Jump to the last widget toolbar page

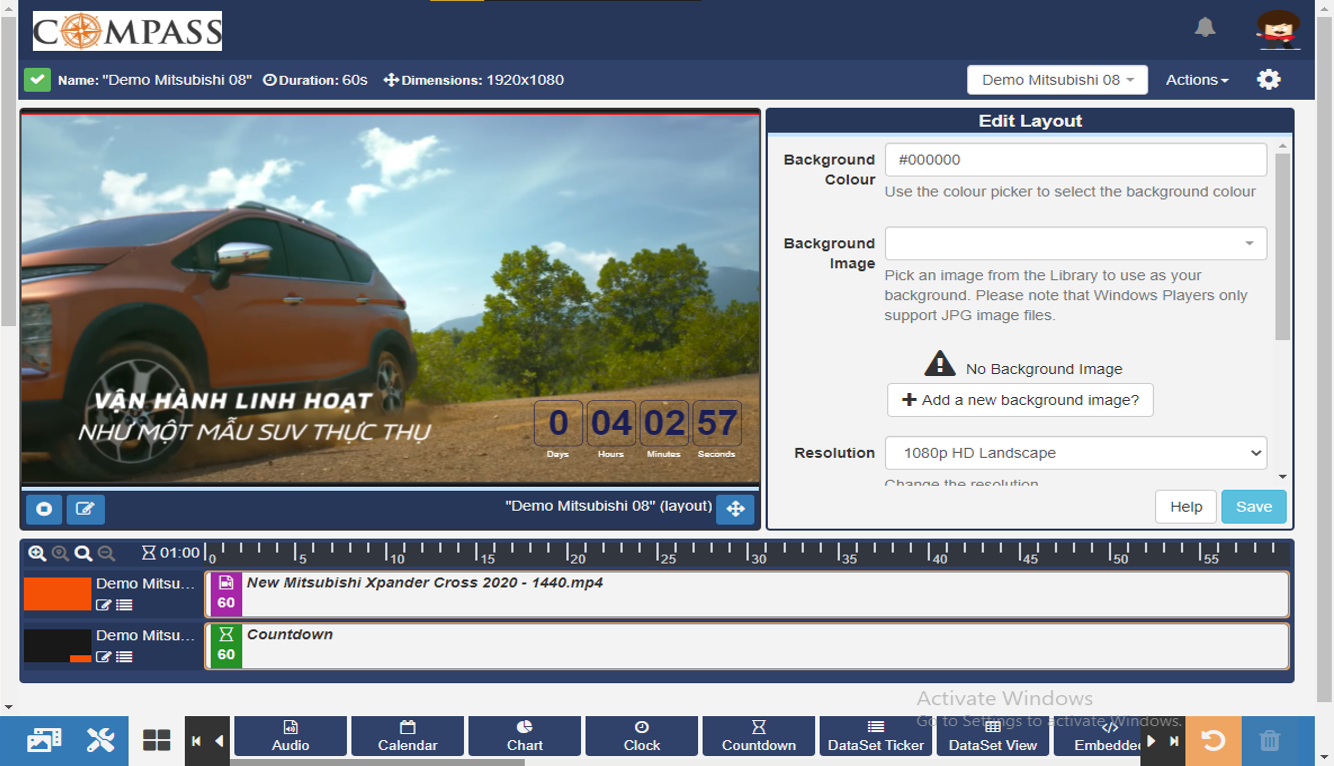[1174, 741]
